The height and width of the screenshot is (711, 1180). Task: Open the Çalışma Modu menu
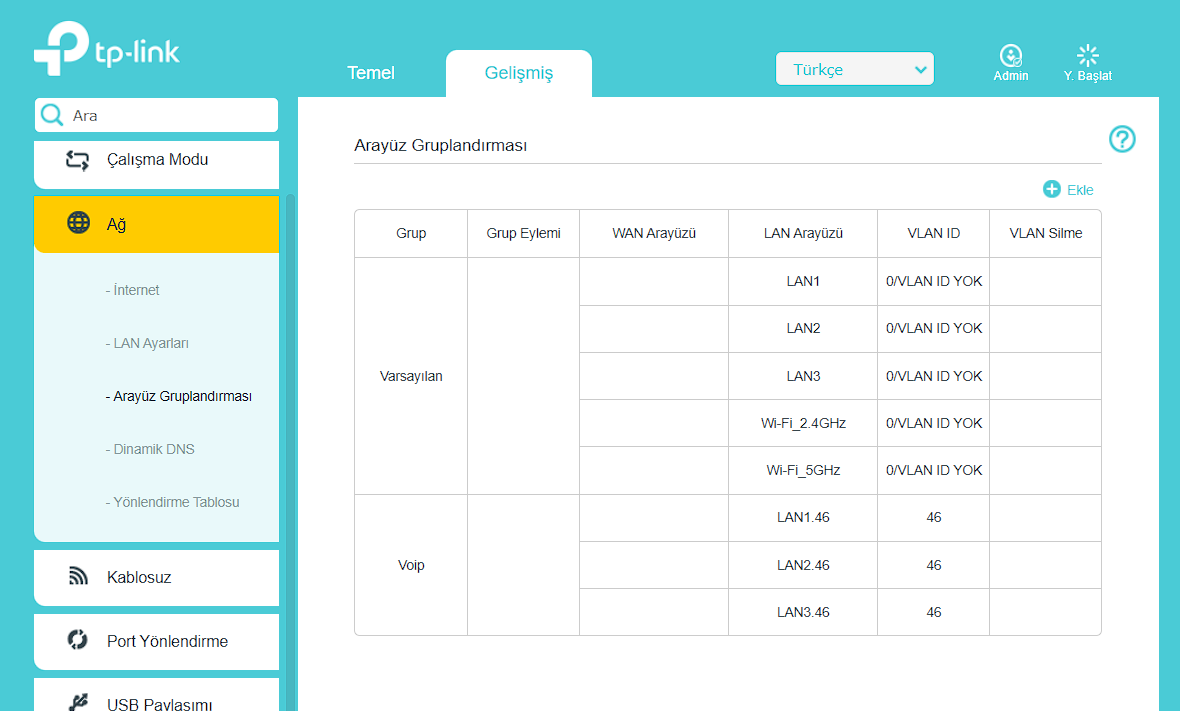pyautogui.click(x=157, y=163)
